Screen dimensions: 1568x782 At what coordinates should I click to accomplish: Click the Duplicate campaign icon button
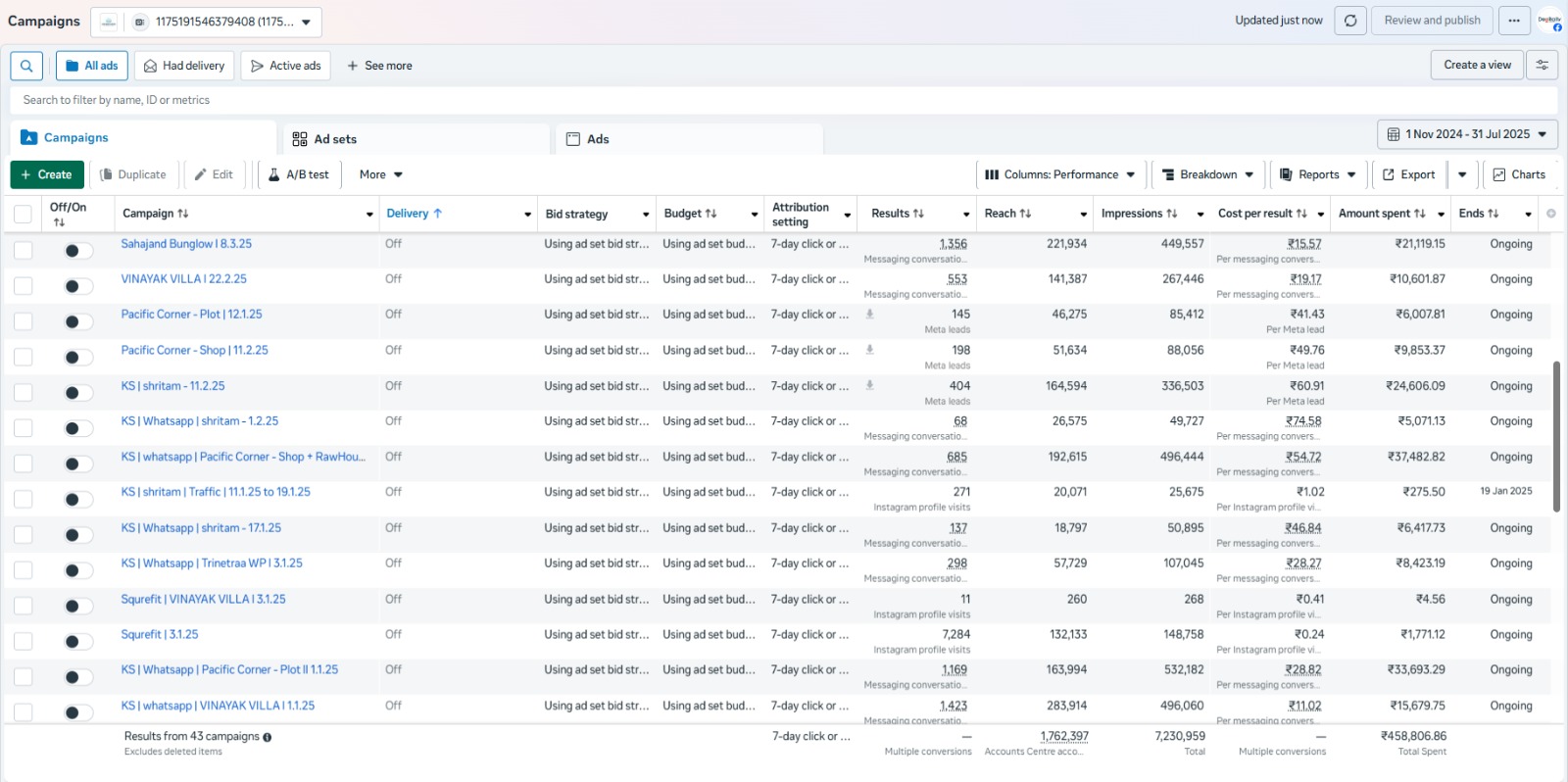[x=133, y=174]
